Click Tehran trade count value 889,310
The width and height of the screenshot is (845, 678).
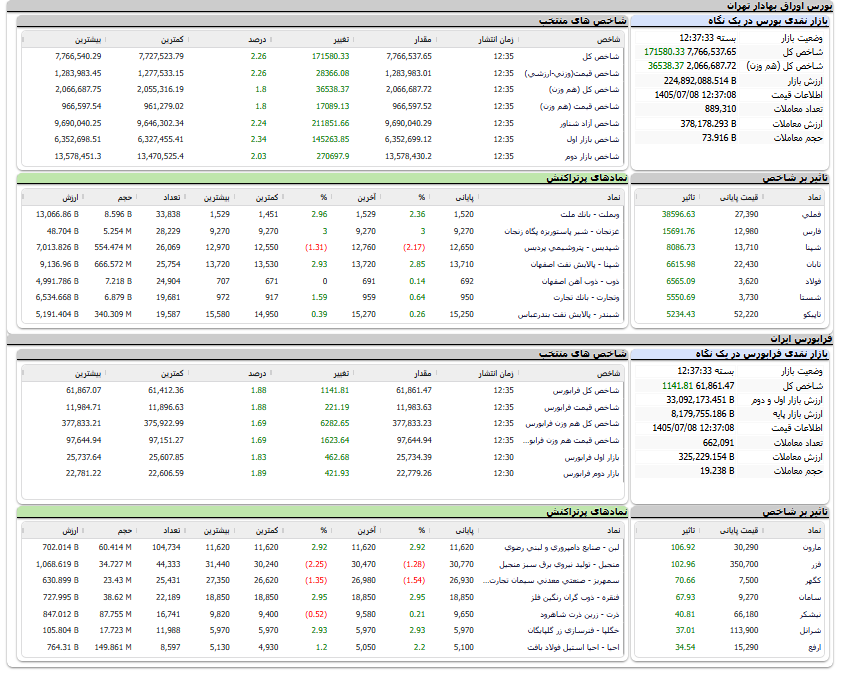tap(721, 109)
